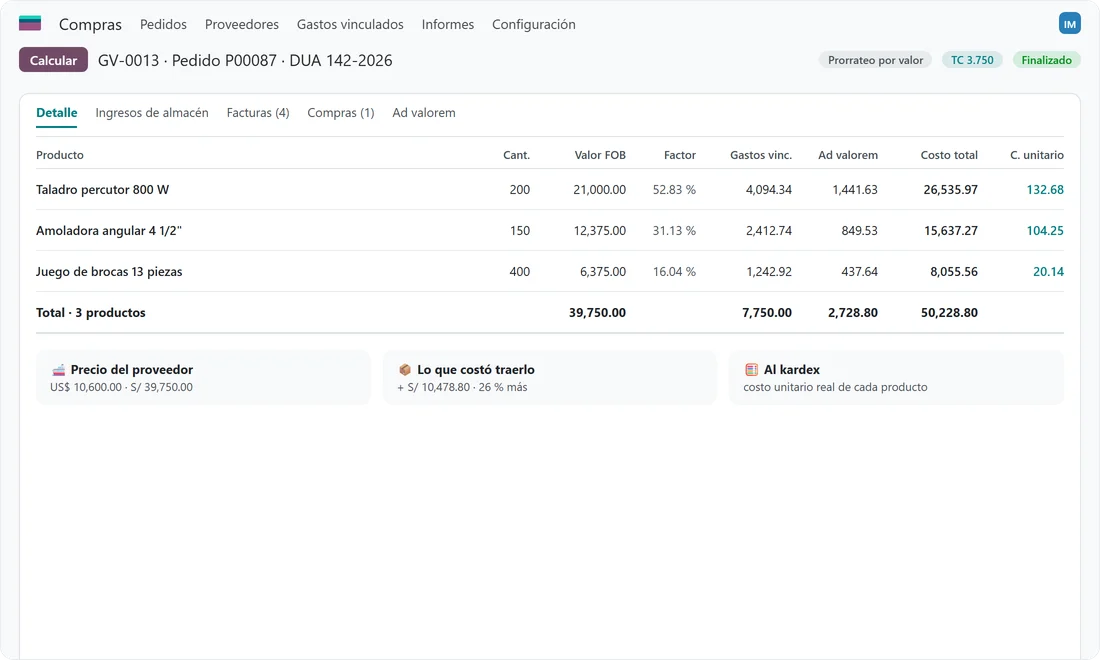The height and width of the screenshot is (660, 1100).
Task: Click the 8,055.56 total cost cell
Action: click(x=954, y=271)
